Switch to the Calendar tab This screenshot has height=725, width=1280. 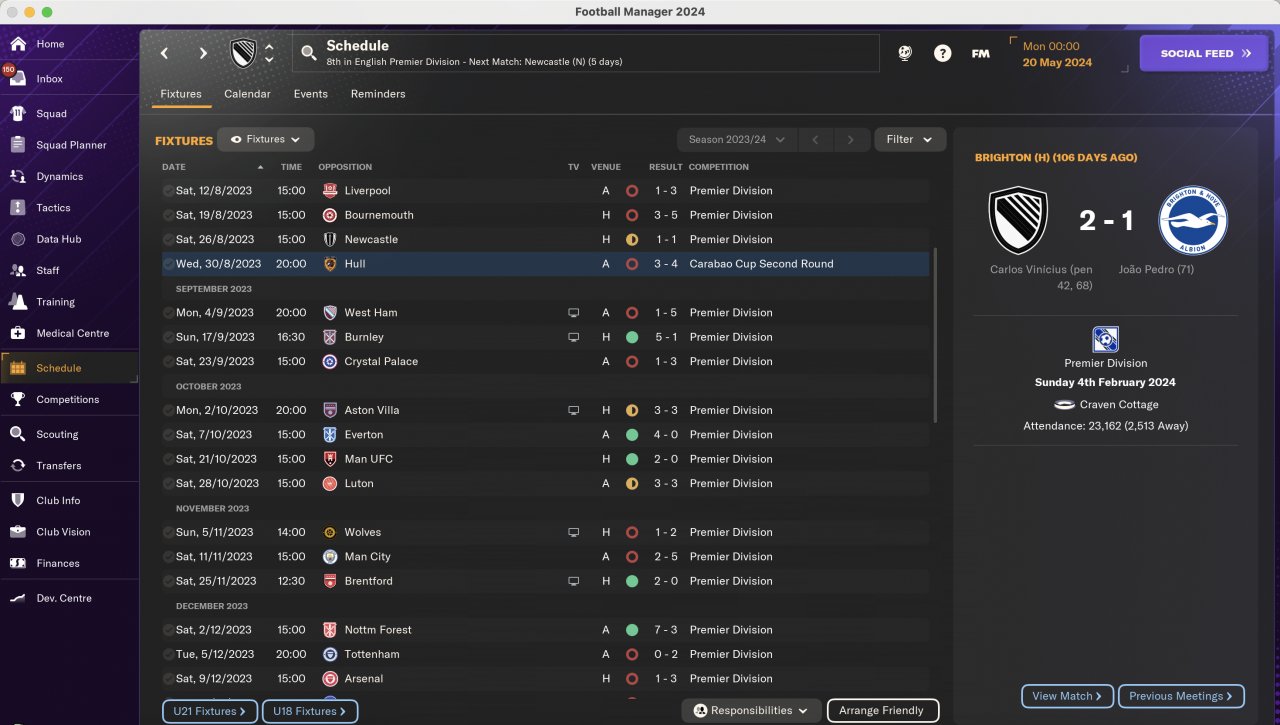coord(247,94)
